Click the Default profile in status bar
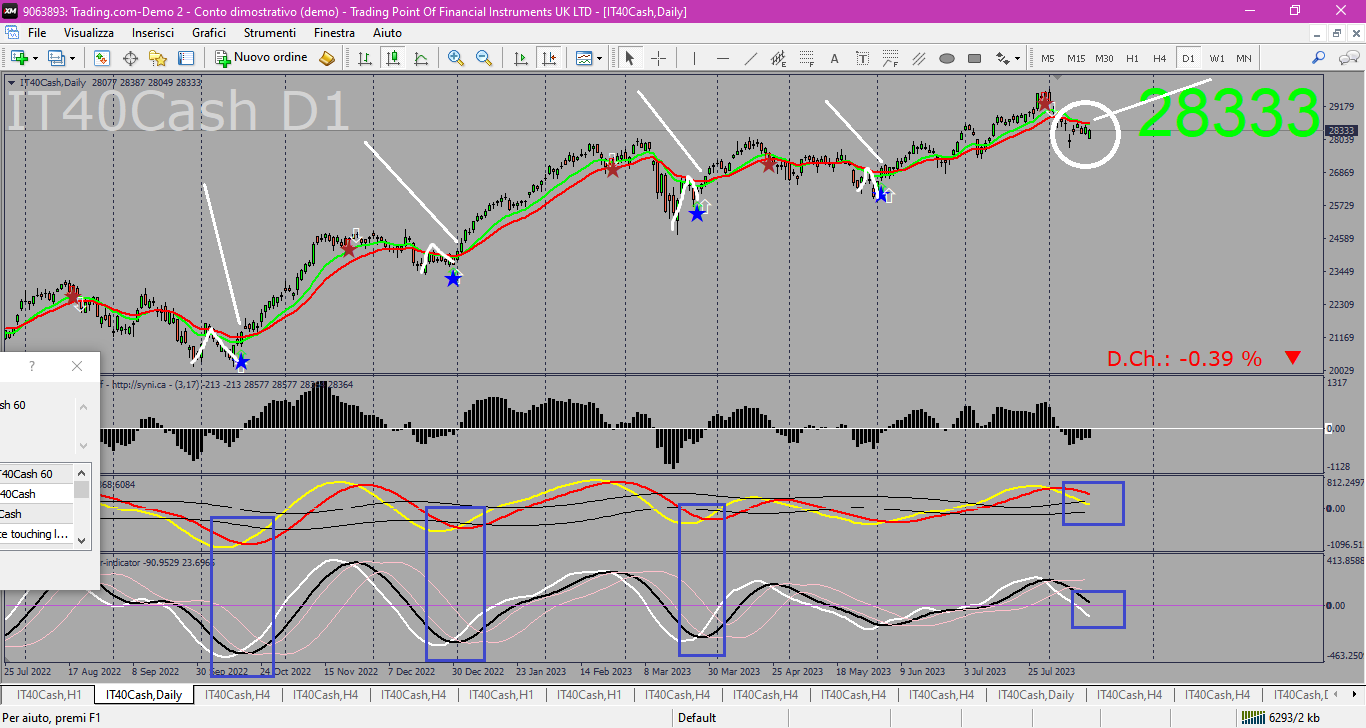The image size is (1366, 728). coord(697,718)
